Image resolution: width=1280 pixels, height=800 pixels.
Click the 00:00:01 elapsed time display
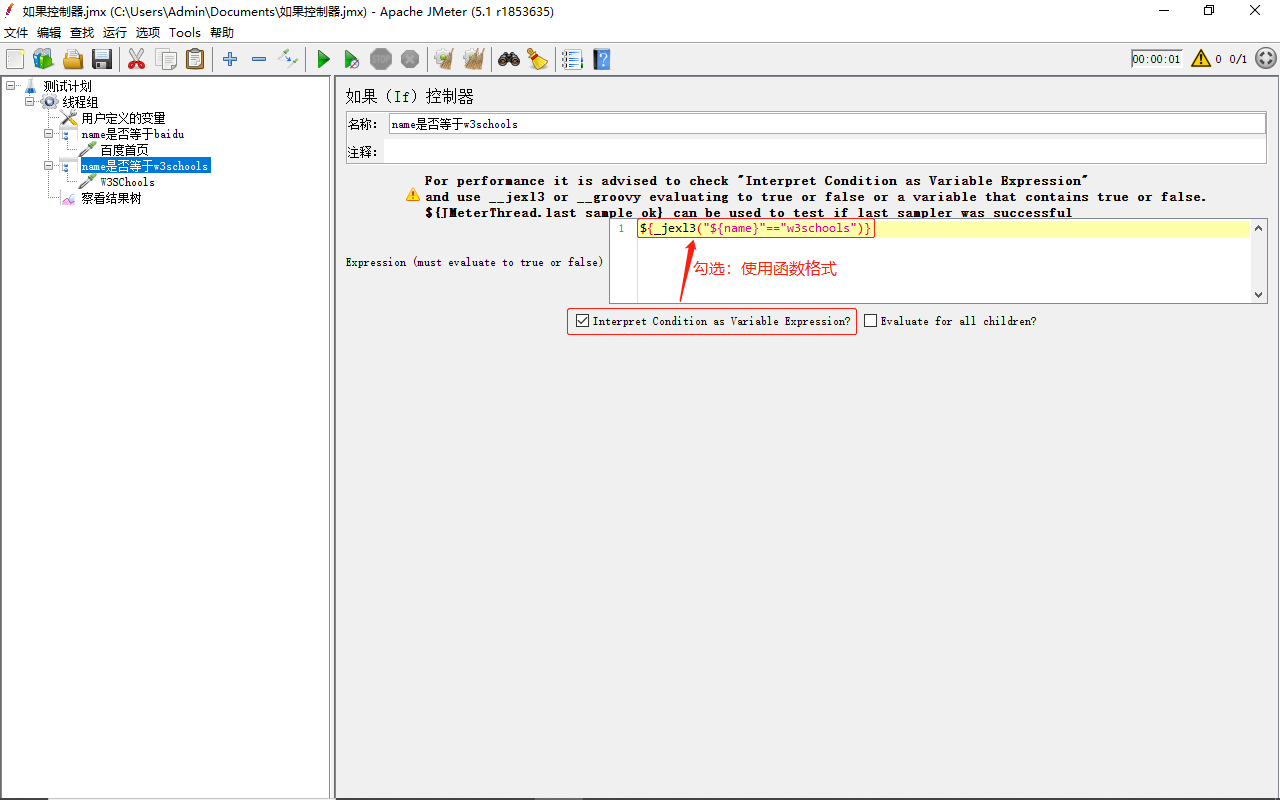tap(1157, 59)
